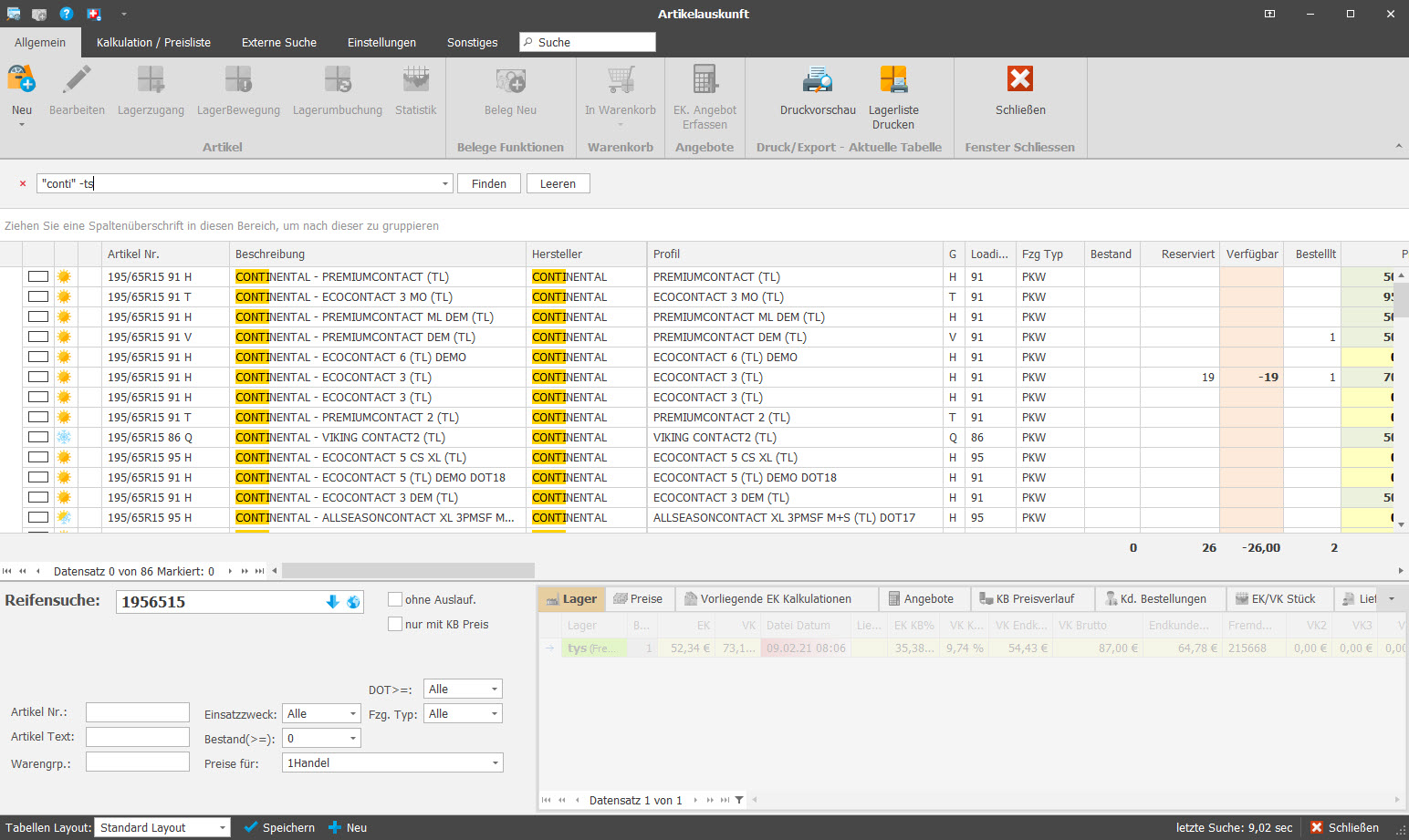This screenshot has width=1409, height=840.
Task: Sort by Bestand column header
Action: (1112, 254)
